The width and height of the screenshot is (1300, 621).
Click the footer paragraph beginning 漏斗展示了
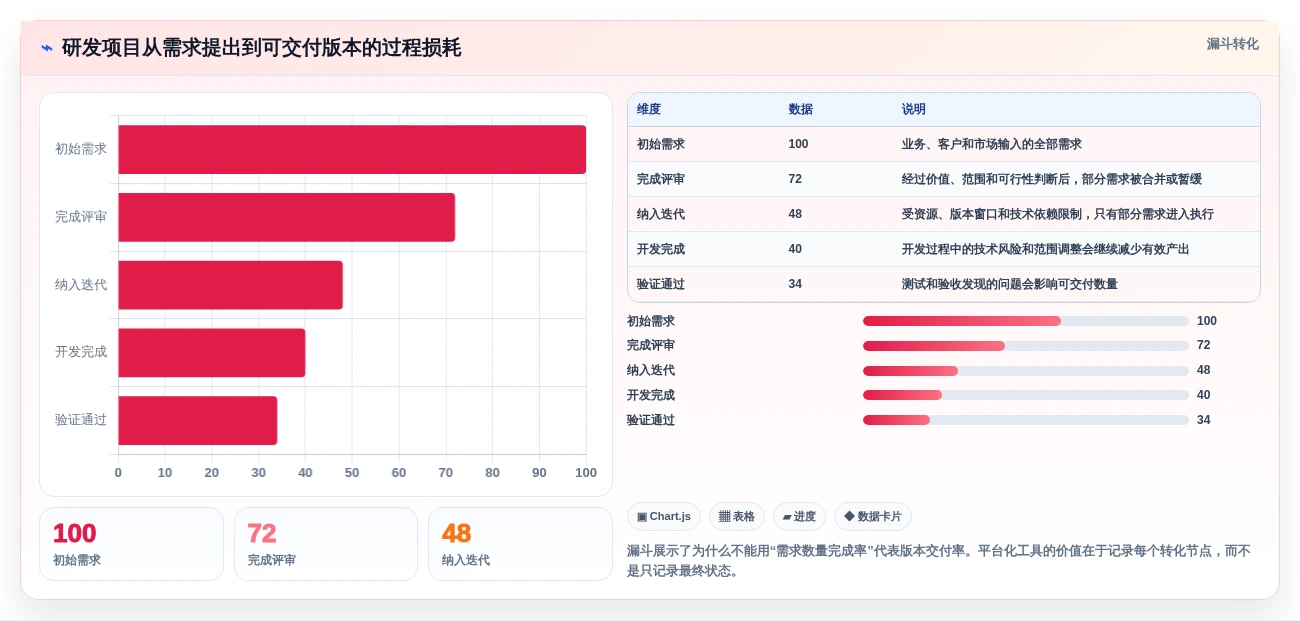point(939,561)
